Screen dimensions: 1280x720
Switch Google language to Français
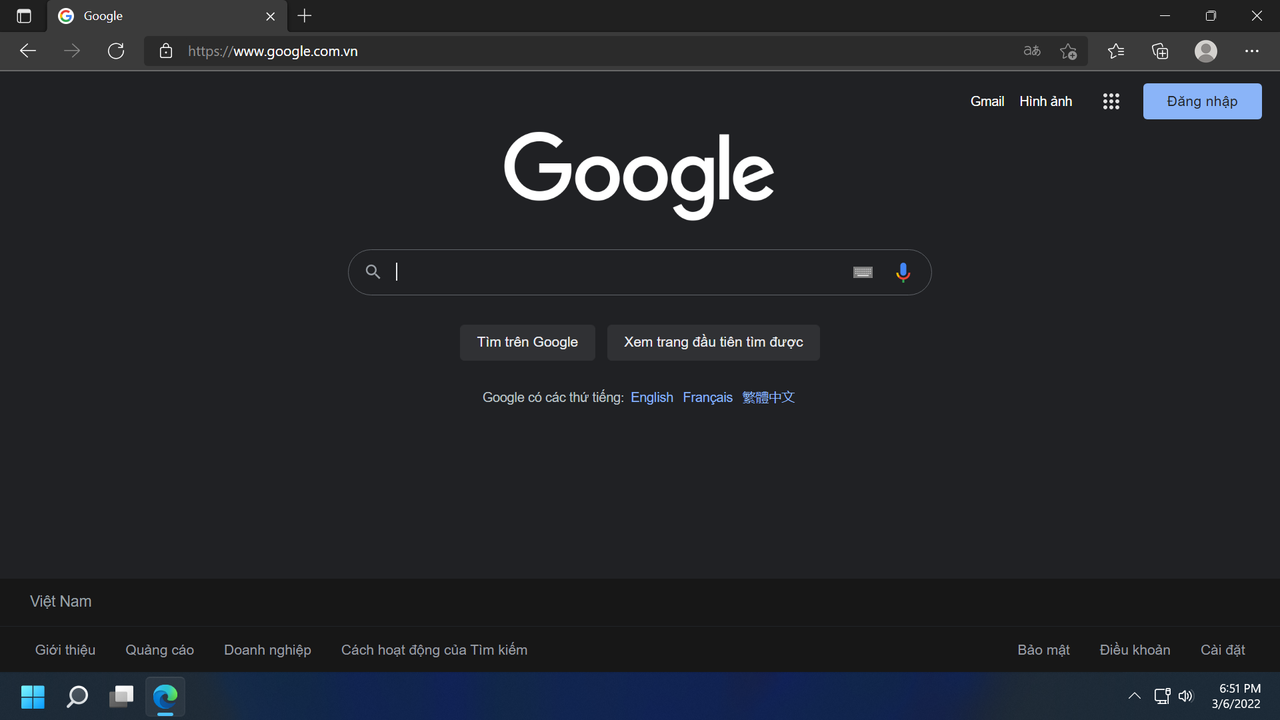pyautogui.click(x=707, y=397)
